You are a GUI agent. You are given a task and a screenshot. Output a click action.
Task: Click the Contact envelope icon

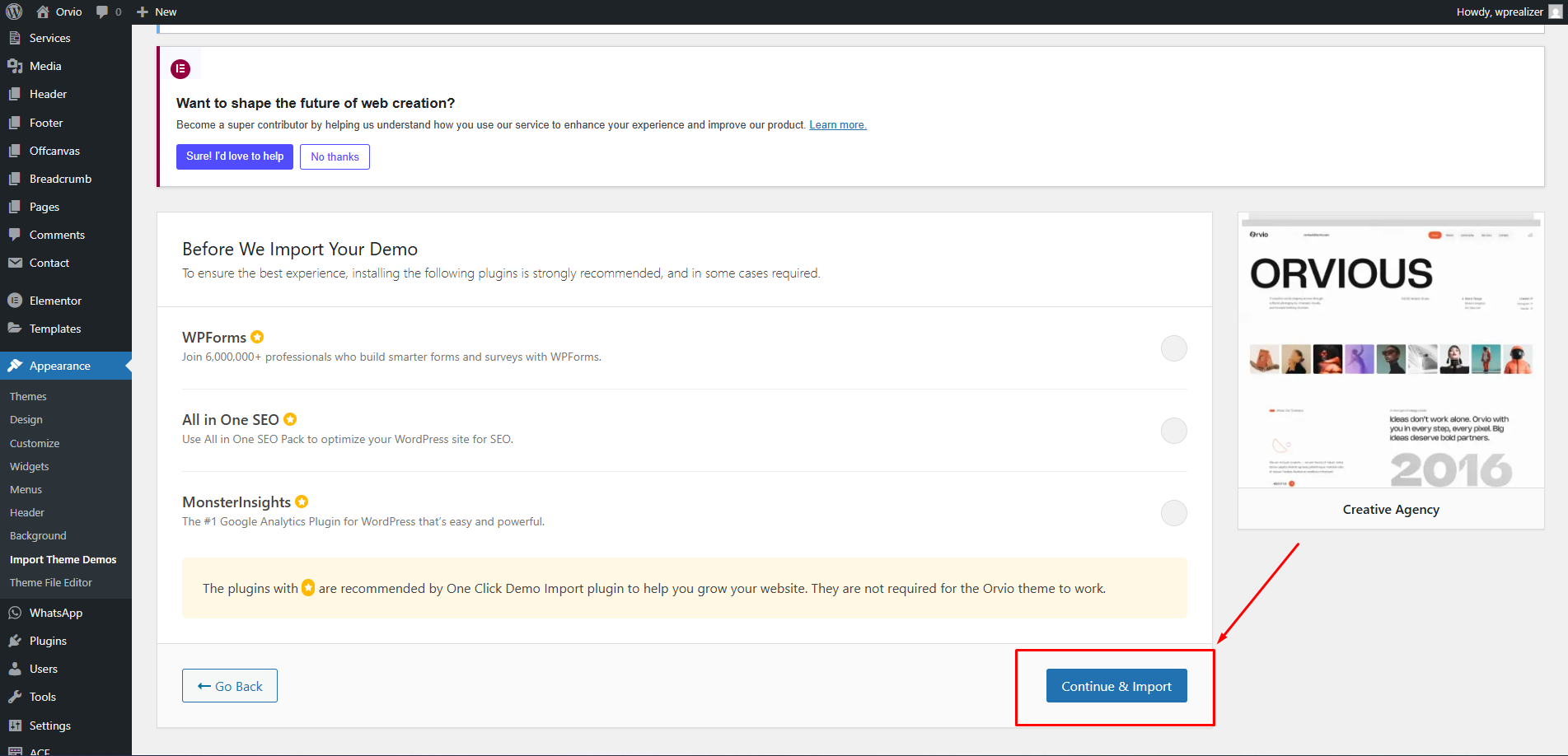coord(15,263)
